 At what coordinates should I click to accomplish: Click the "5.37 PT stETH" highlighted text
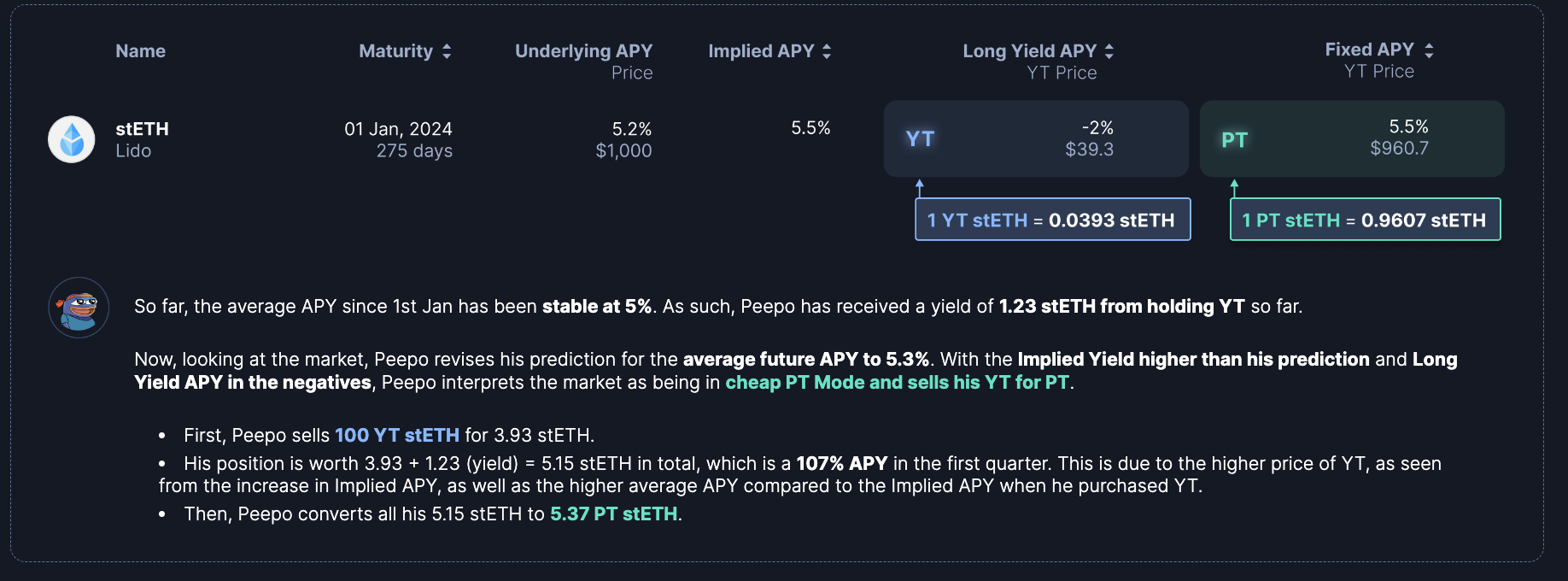tap(614, 514)
